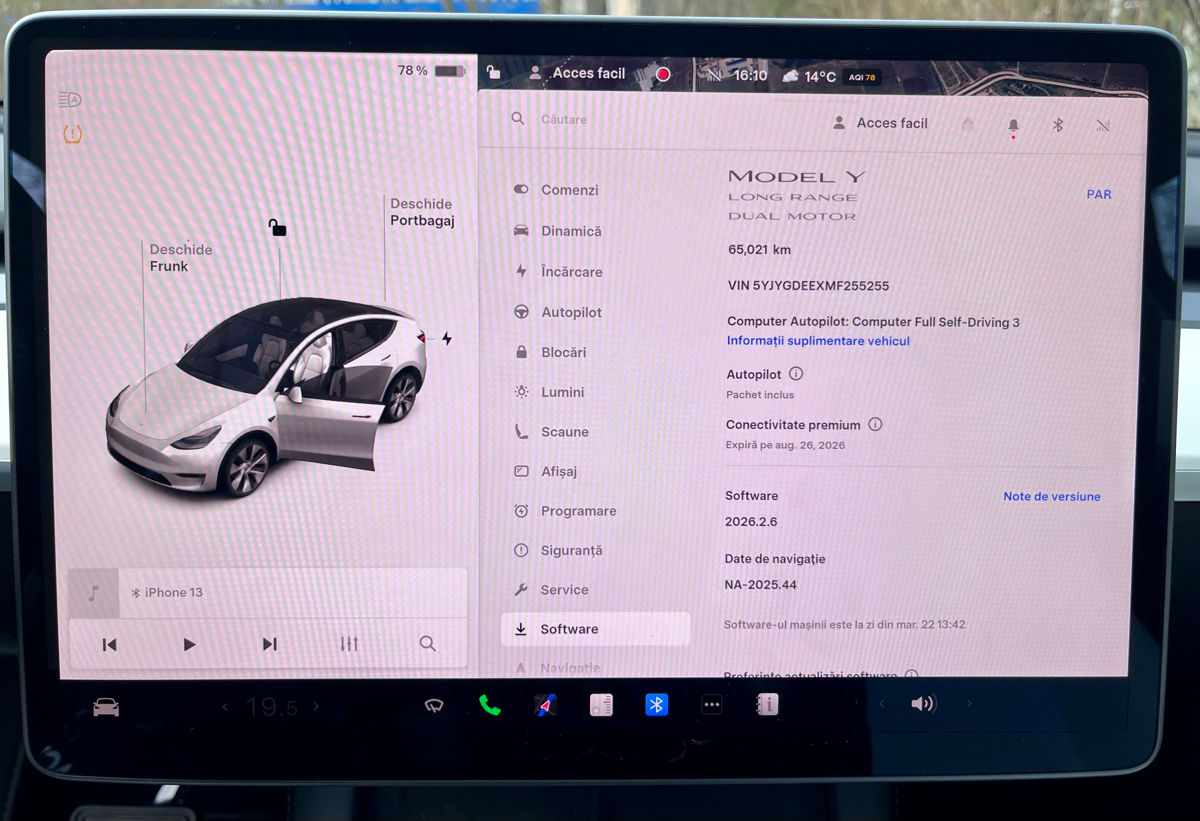This screenshot has height=821, width=1200.
Task: Open Note de versiune release notes
Action: [x=1052, y=496]
